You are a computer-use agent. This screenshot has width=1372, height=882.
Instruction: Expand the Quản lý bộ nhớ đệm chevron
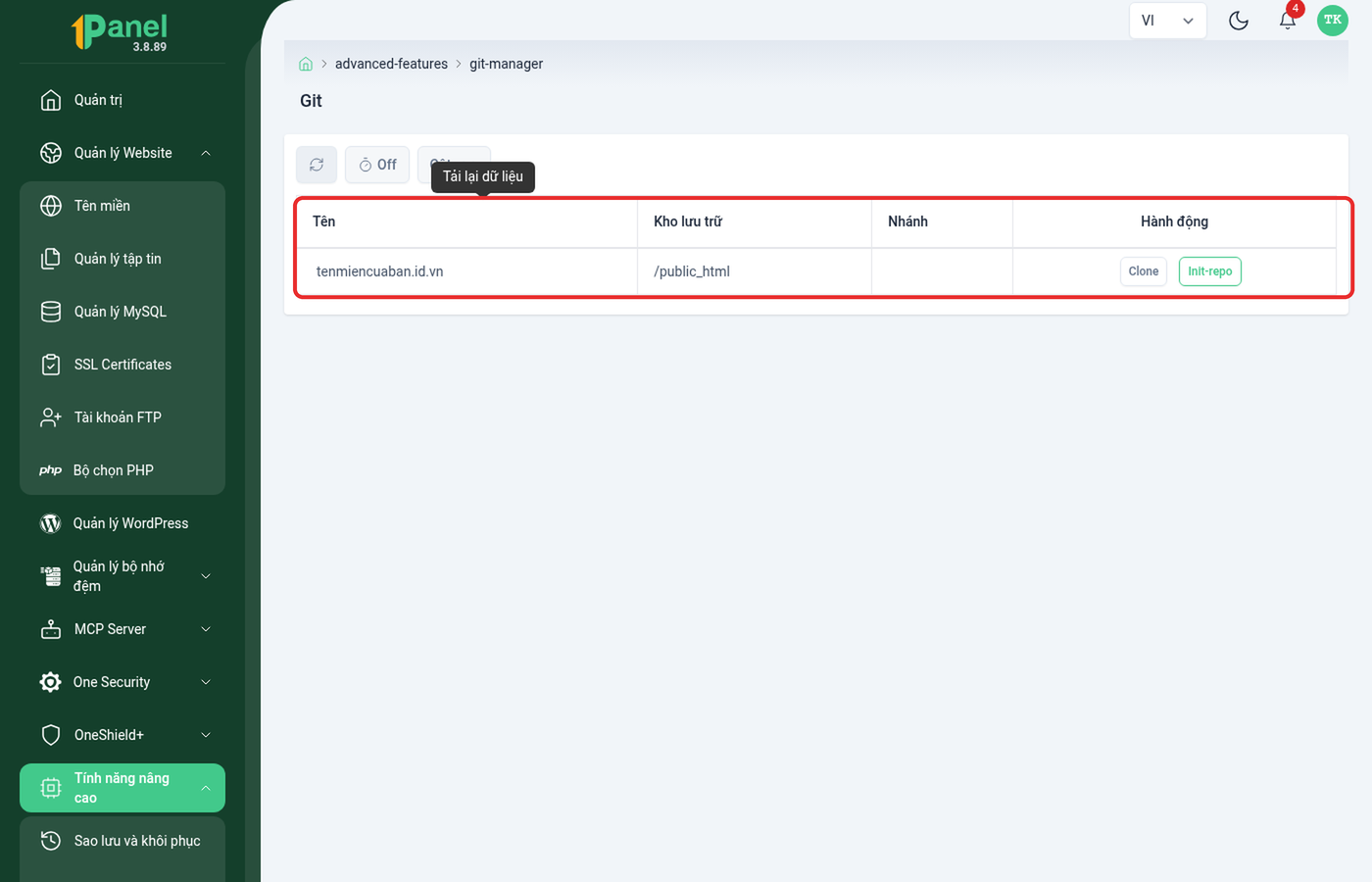click(x=206, y=576)
